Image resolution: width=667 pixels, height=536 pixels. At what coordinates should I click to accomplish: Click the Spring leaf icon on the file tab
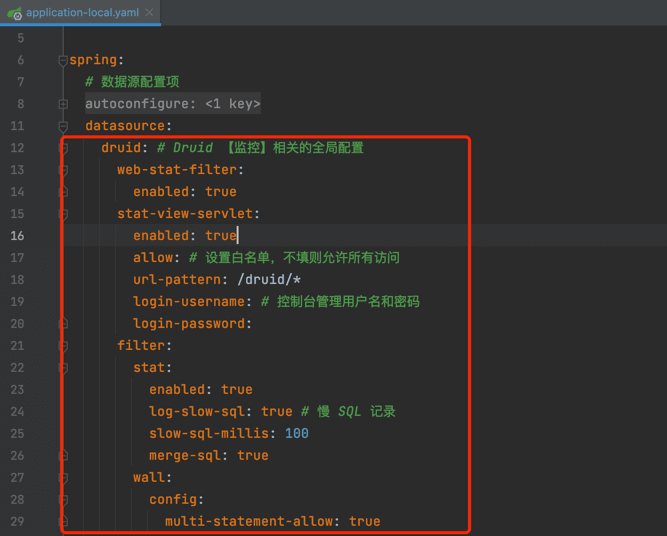tap(13, 12)
